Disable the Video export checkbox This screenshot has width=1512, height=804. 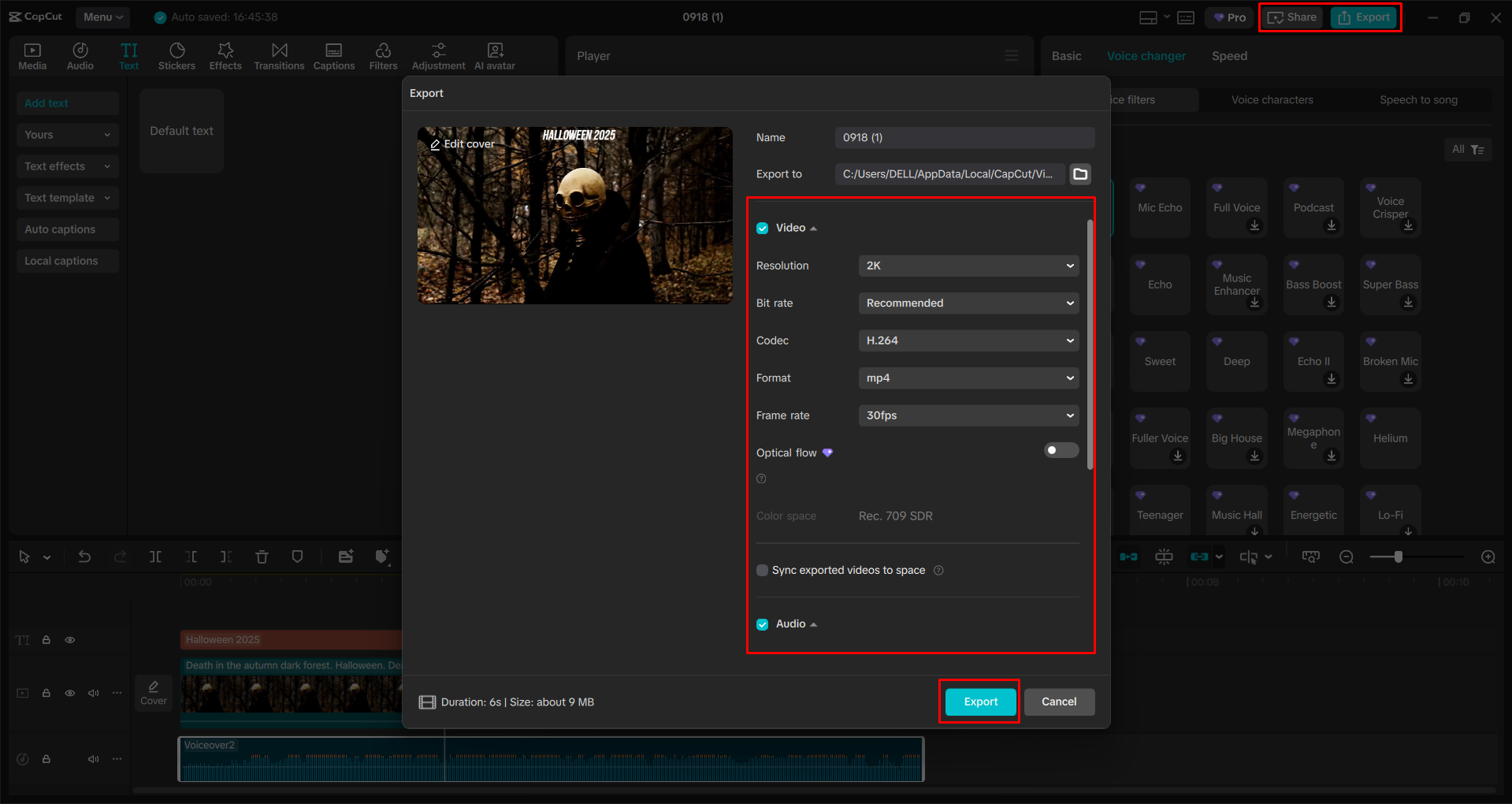(762, 228)
